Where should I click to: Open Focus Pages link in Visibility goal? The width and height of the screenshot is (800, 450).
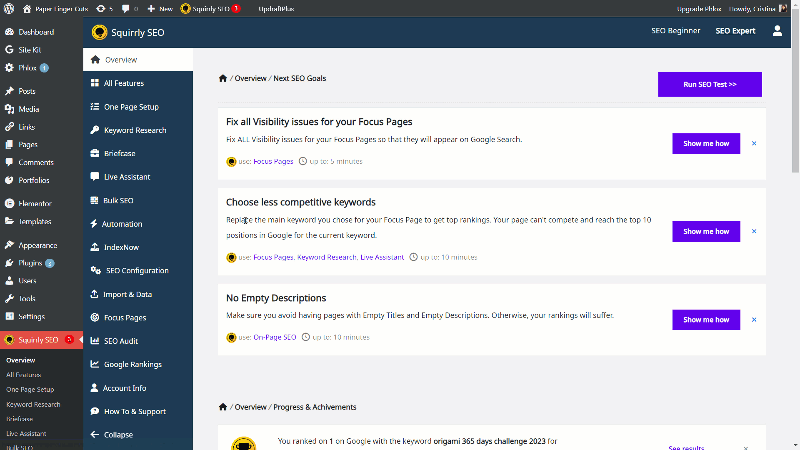[x=273, y=161]
